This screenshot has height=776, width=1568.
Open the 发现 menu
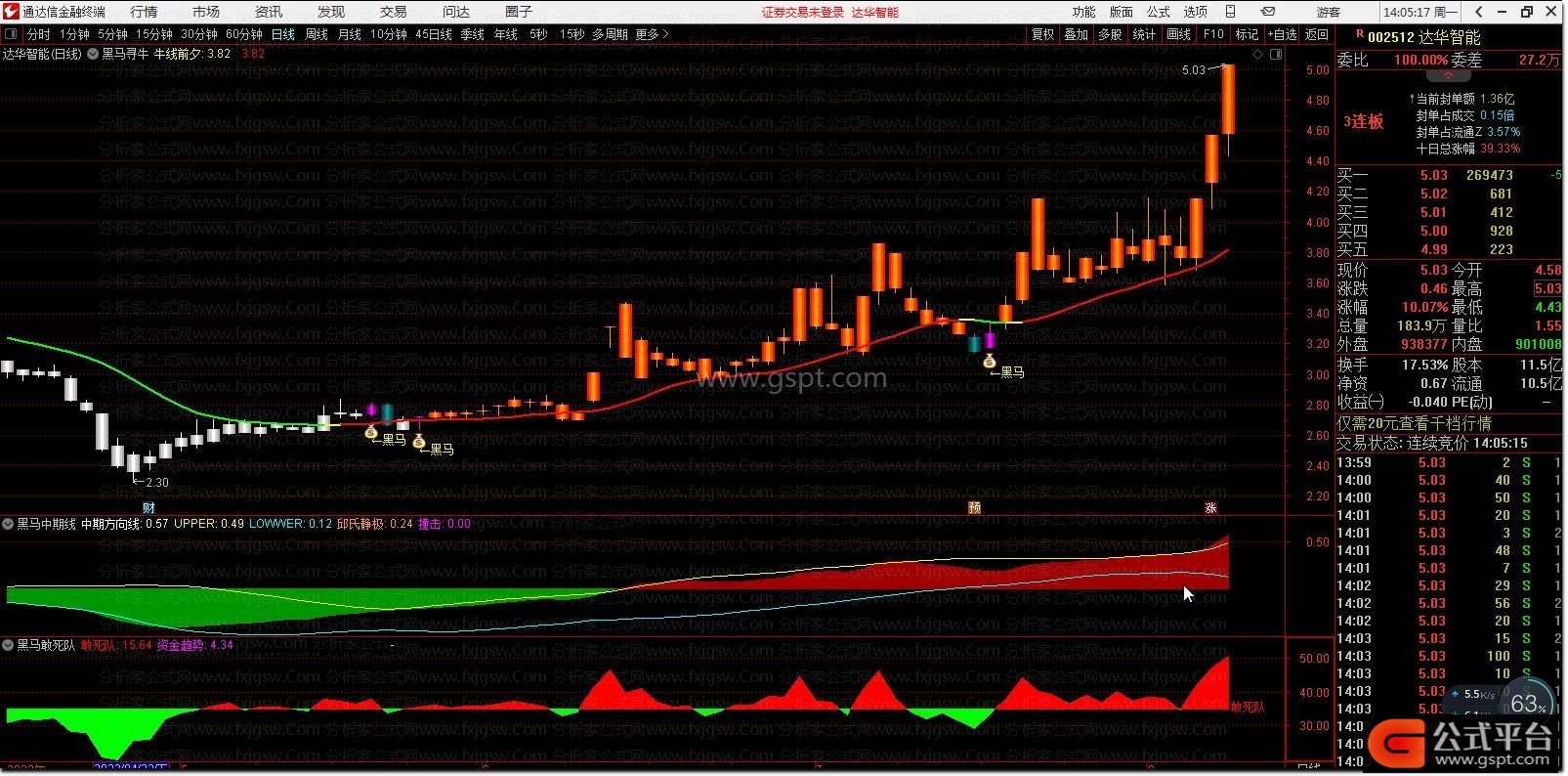coord(331,12)
